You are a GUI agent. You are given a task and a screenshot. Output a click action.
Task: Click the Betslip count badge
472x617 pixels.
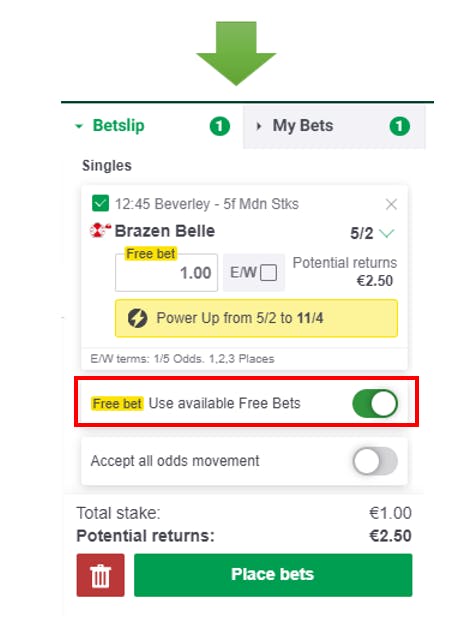tap(219, 126)
